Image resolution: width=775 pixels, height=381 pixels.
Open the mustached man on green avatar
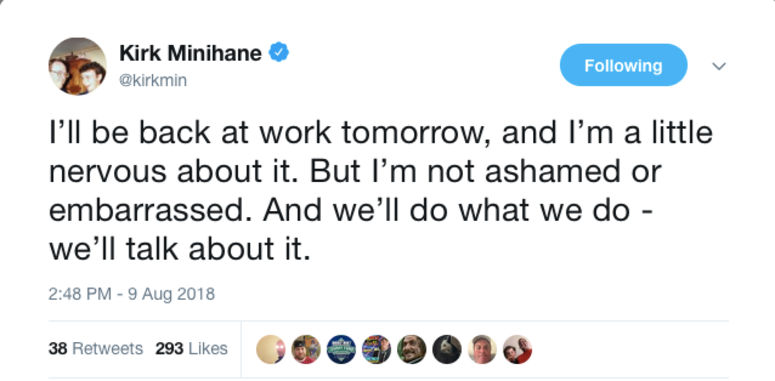click(x=411, y=349)
